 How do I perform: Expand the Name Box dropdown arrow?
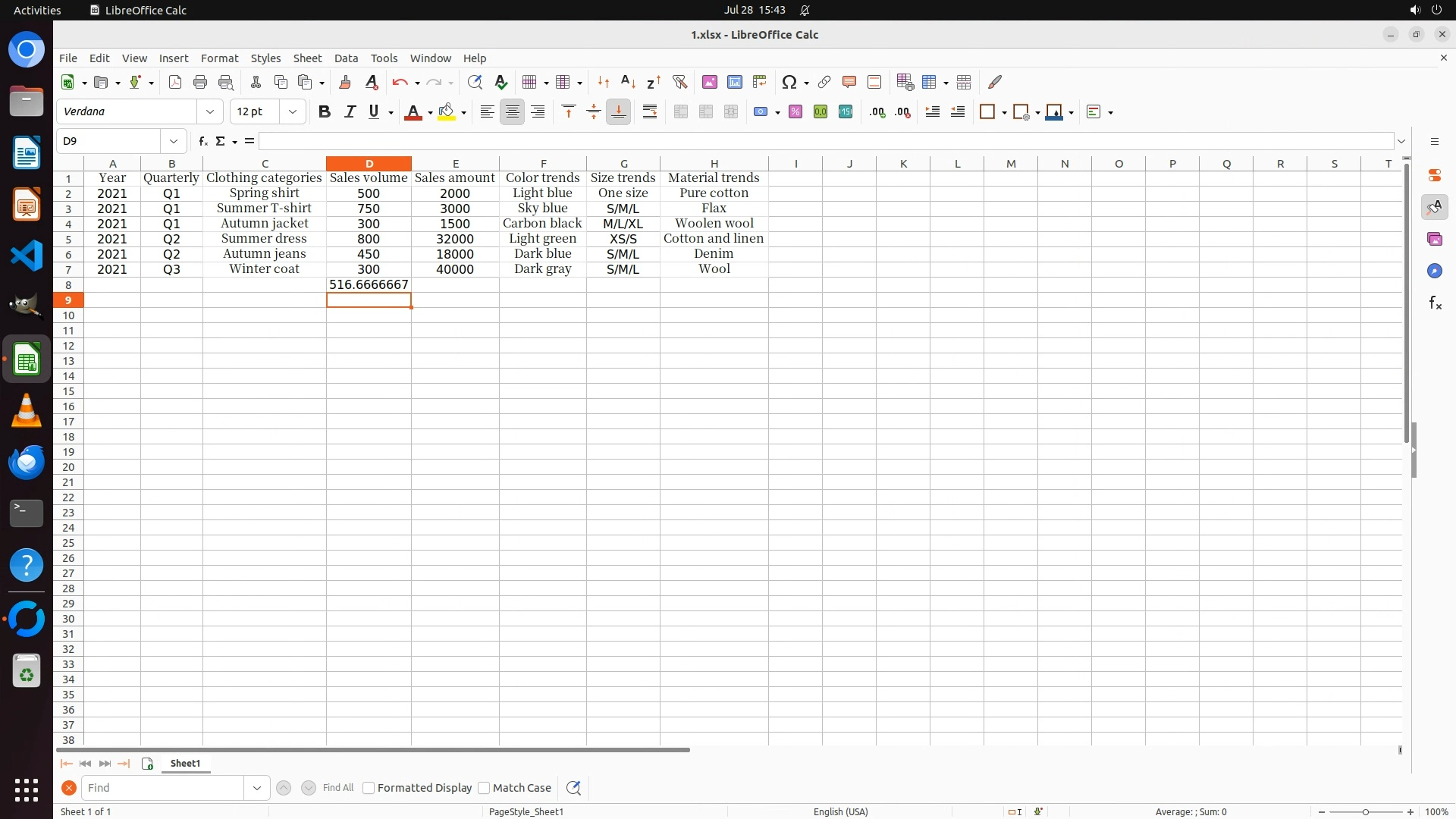click(x=174, y=141)
